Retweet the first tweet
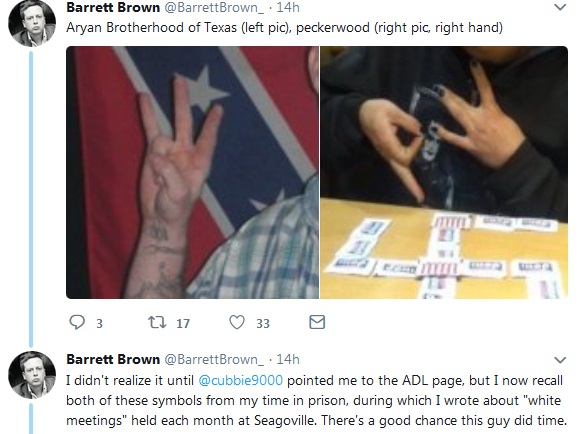 point(157,322)
